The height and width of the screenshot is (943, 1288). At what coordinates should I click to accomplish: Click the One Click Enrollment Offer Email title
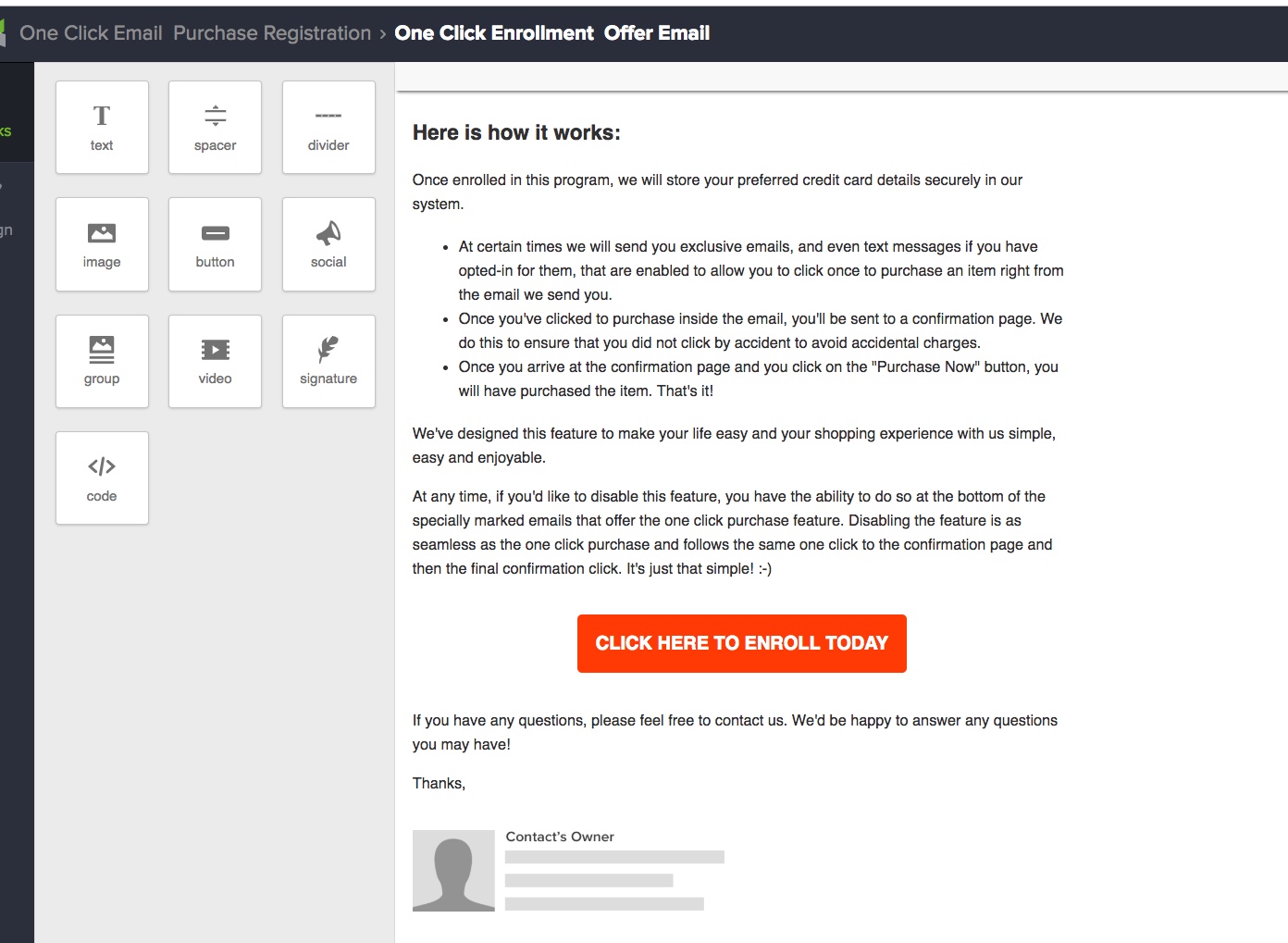[x=552, y=32]
